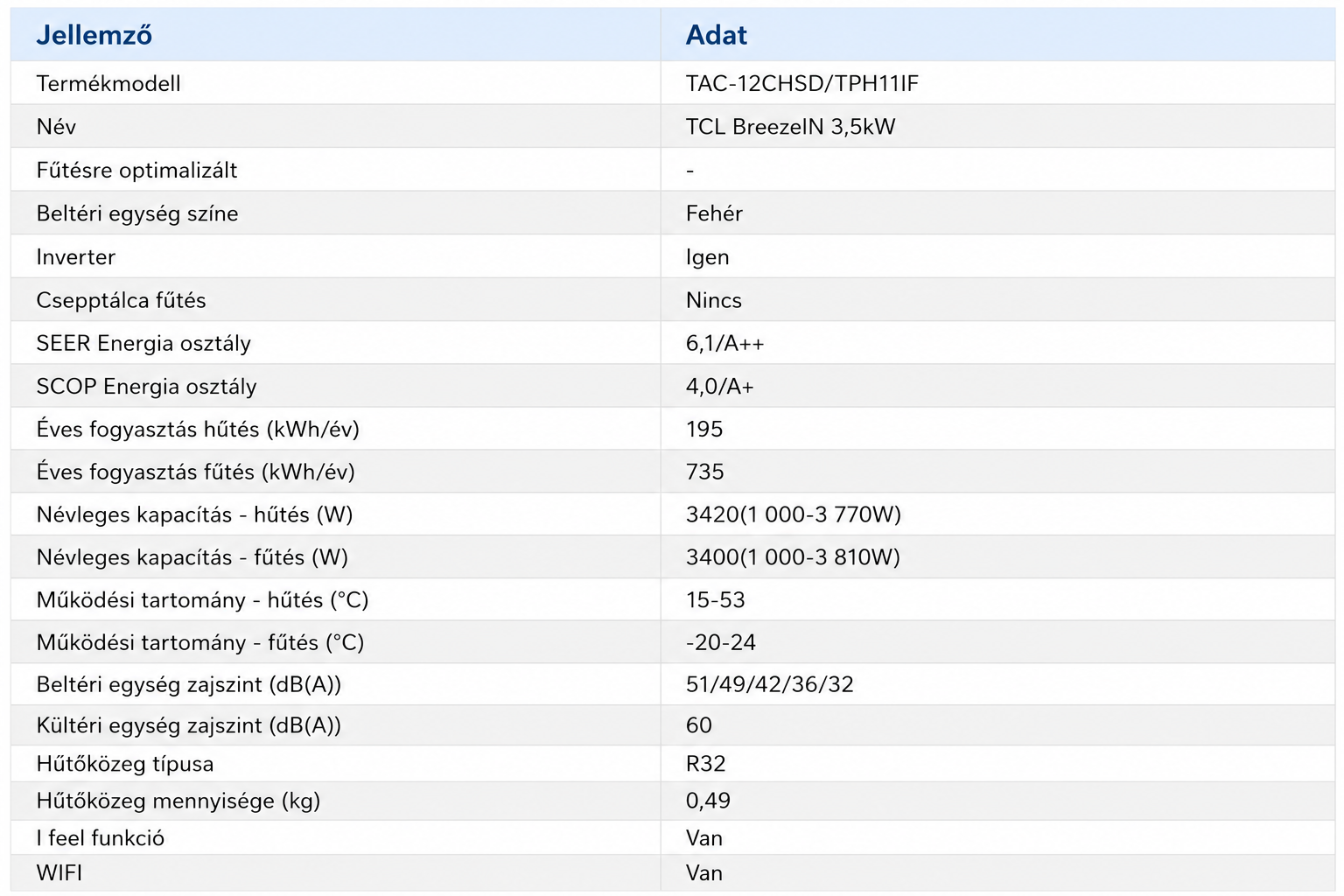Click the noise levels '51/49/42/36/32'

(769, 684)
